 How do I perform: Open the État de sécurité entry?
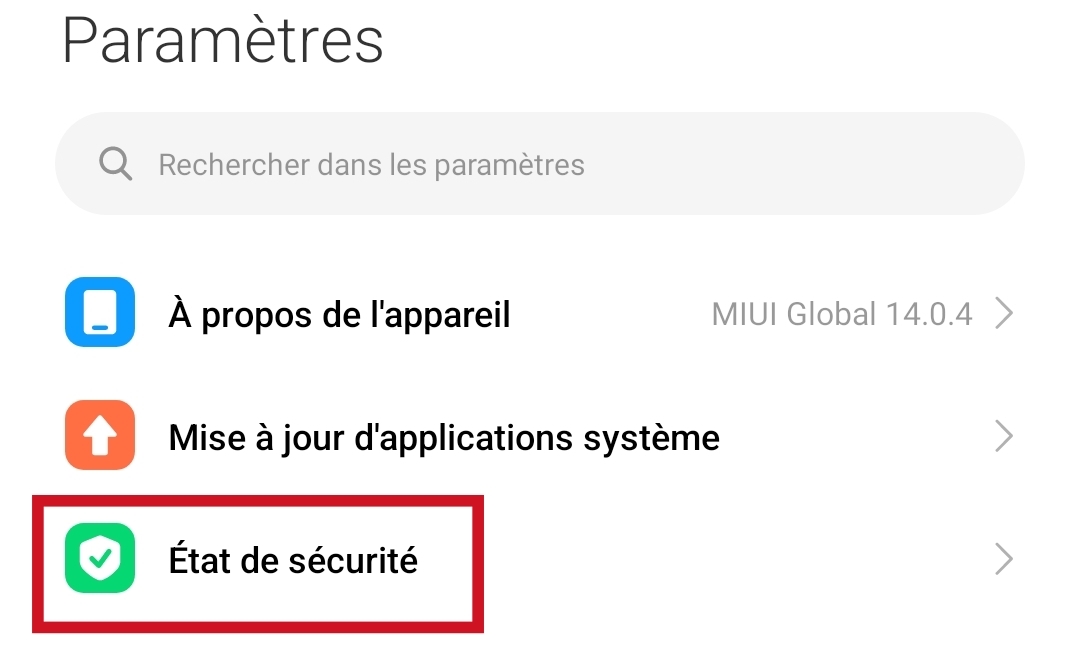tap(293, 560)
